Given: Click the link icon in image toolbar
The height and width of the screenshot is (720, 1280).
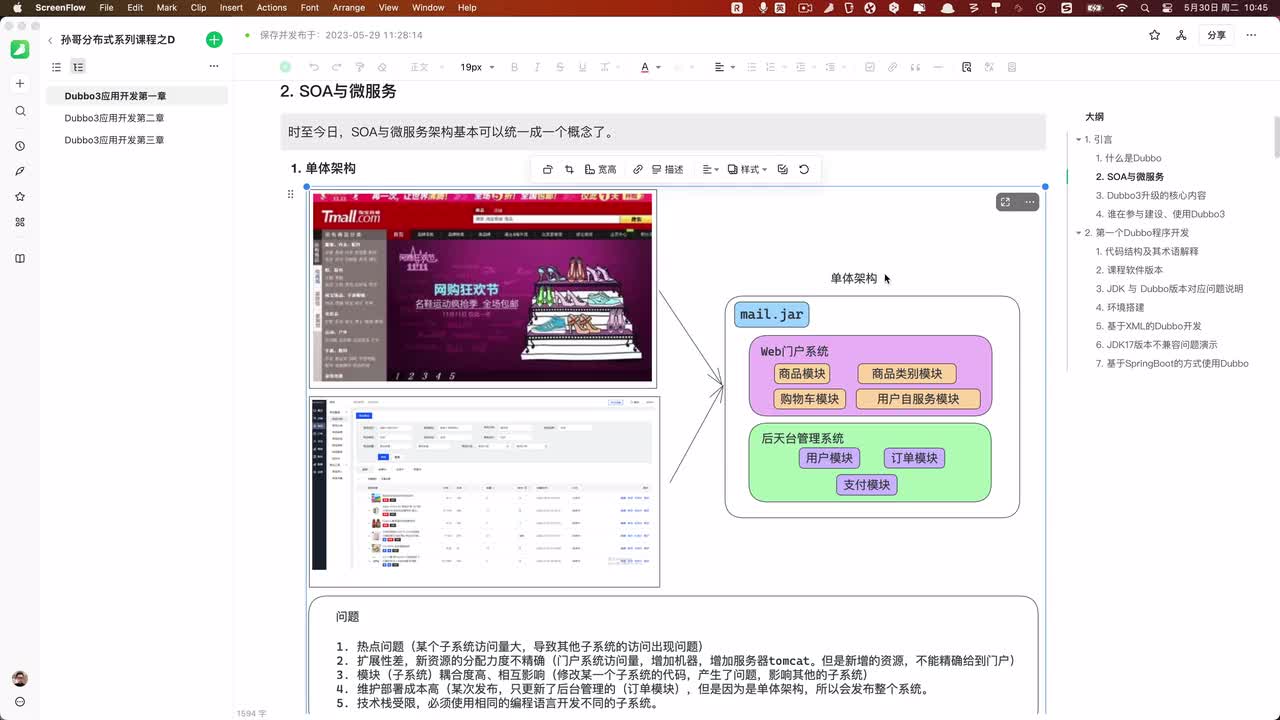Looking at the screenshot, I should click(638, 169).
